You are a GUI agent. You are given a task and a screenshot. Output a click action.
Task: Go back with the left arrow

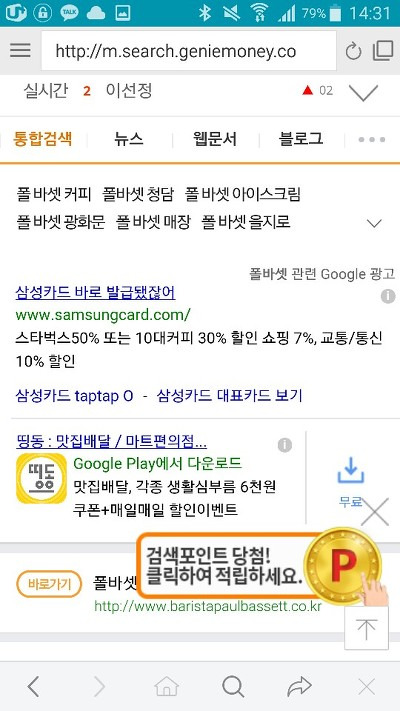click(33, 687)
